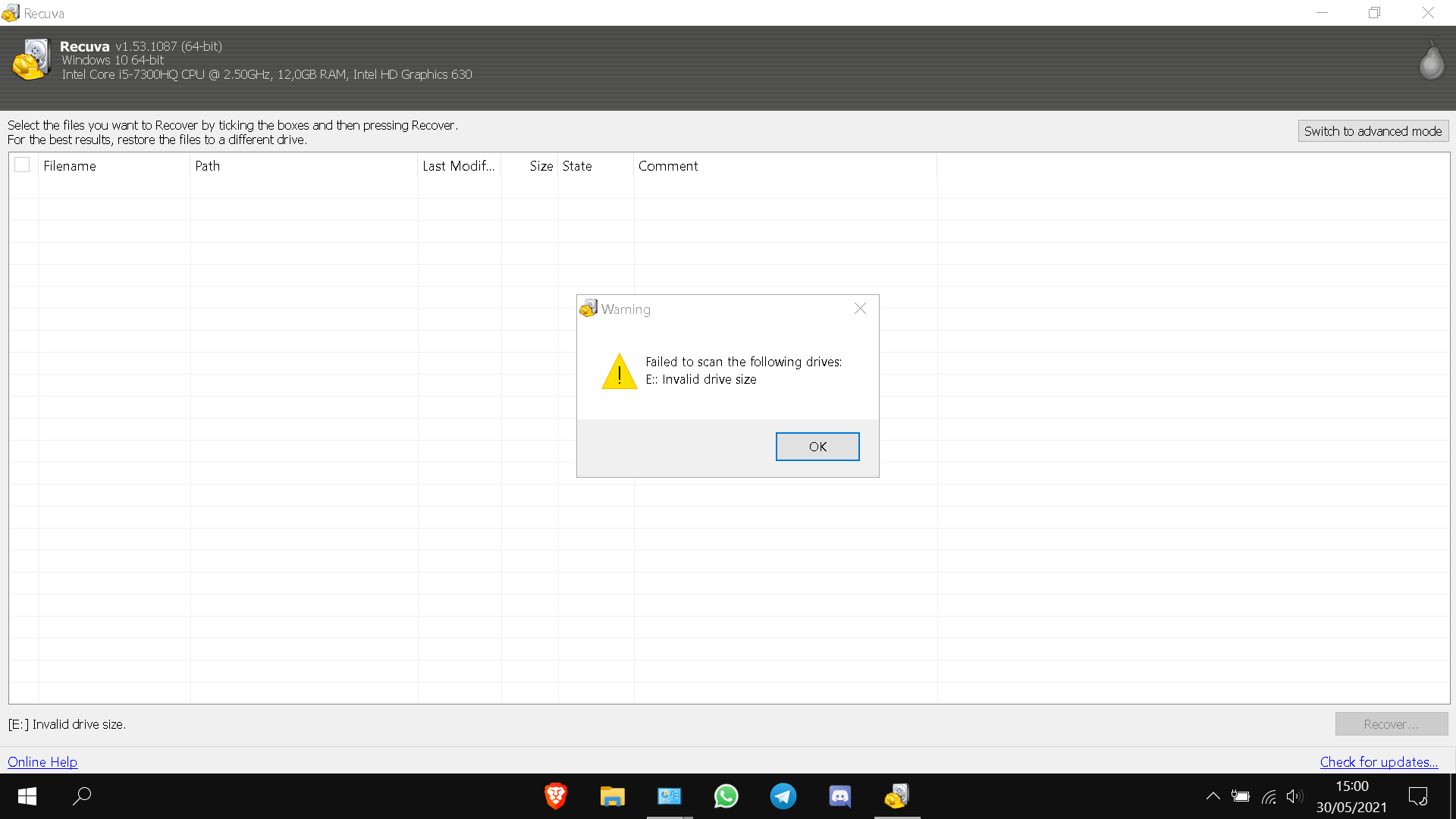Screen dimensions: 1456x819
Task: Sort by the Comment column header
Action: tap(785, 166)
